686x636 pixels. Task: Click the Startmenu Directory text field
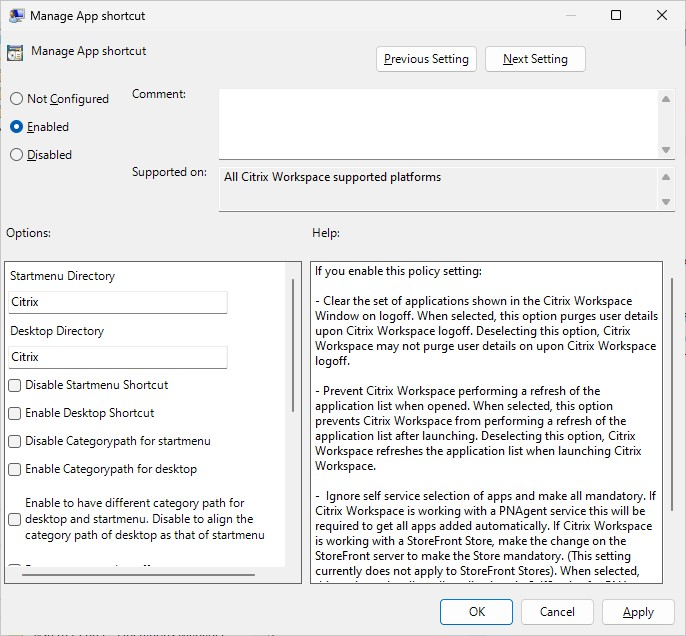coord(118,301)
